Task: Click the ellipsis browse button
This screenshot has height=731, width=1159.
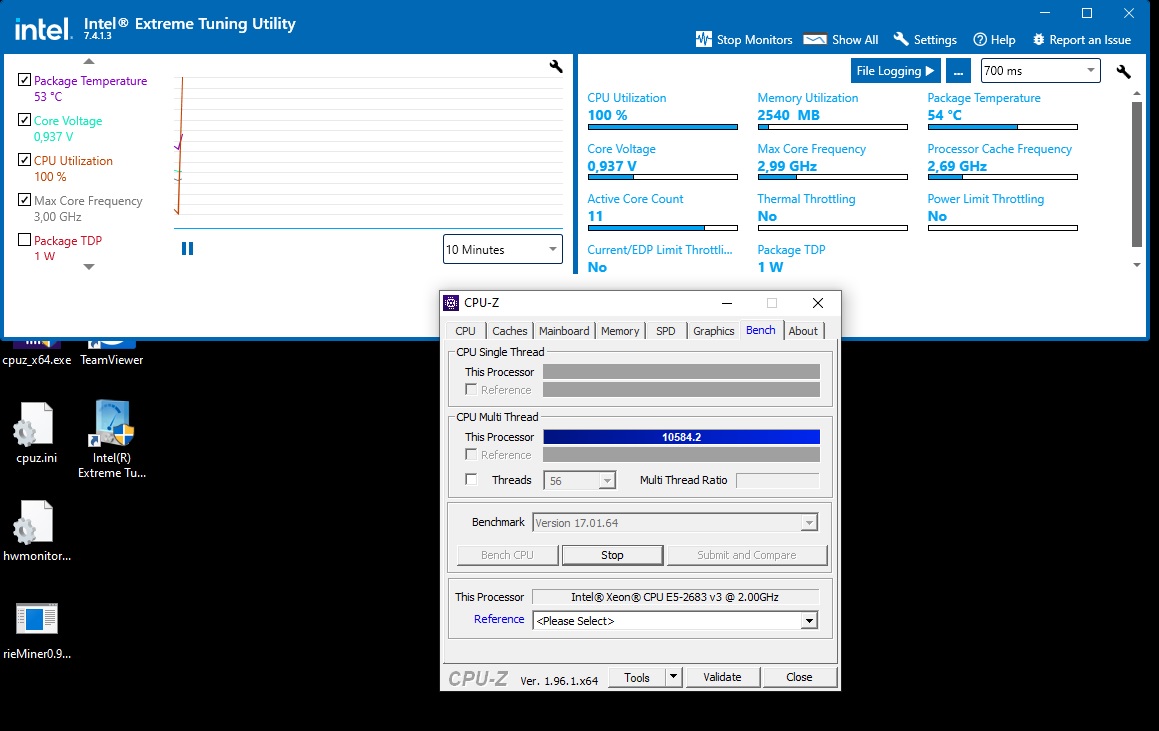Action: 958,71
